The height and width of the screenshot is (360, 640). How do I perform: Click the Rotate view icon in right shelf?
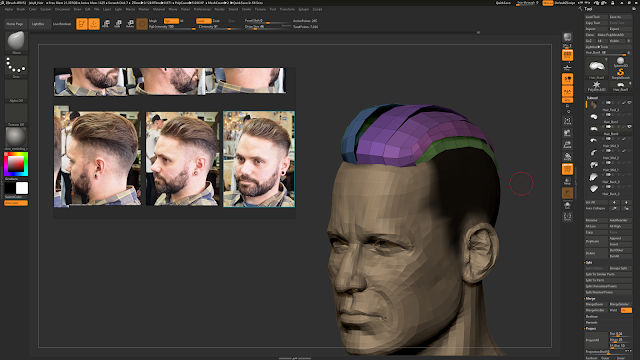pos(567,157)
